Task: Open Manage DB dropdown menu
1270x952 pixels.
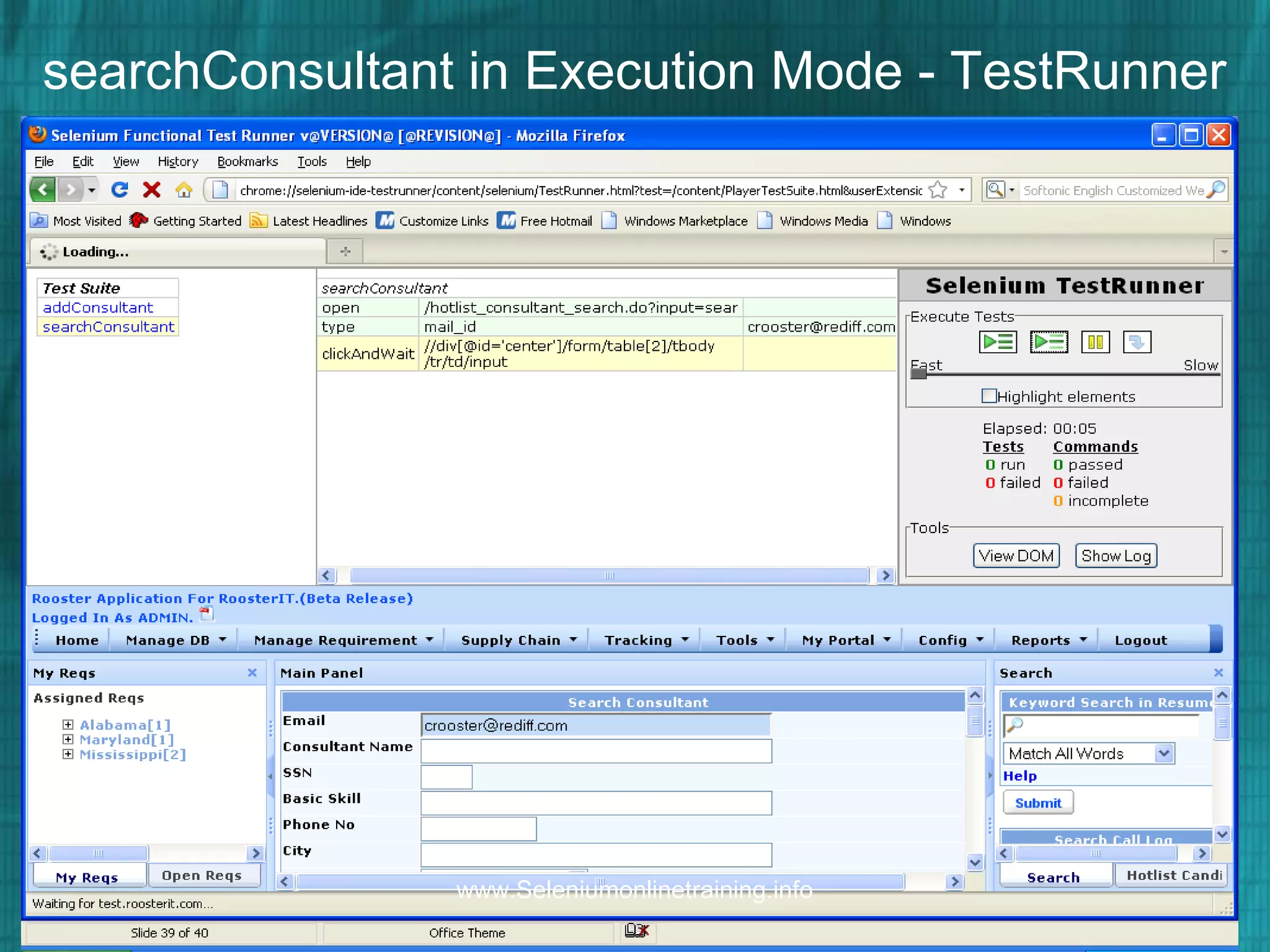Action: click(176, 640)
